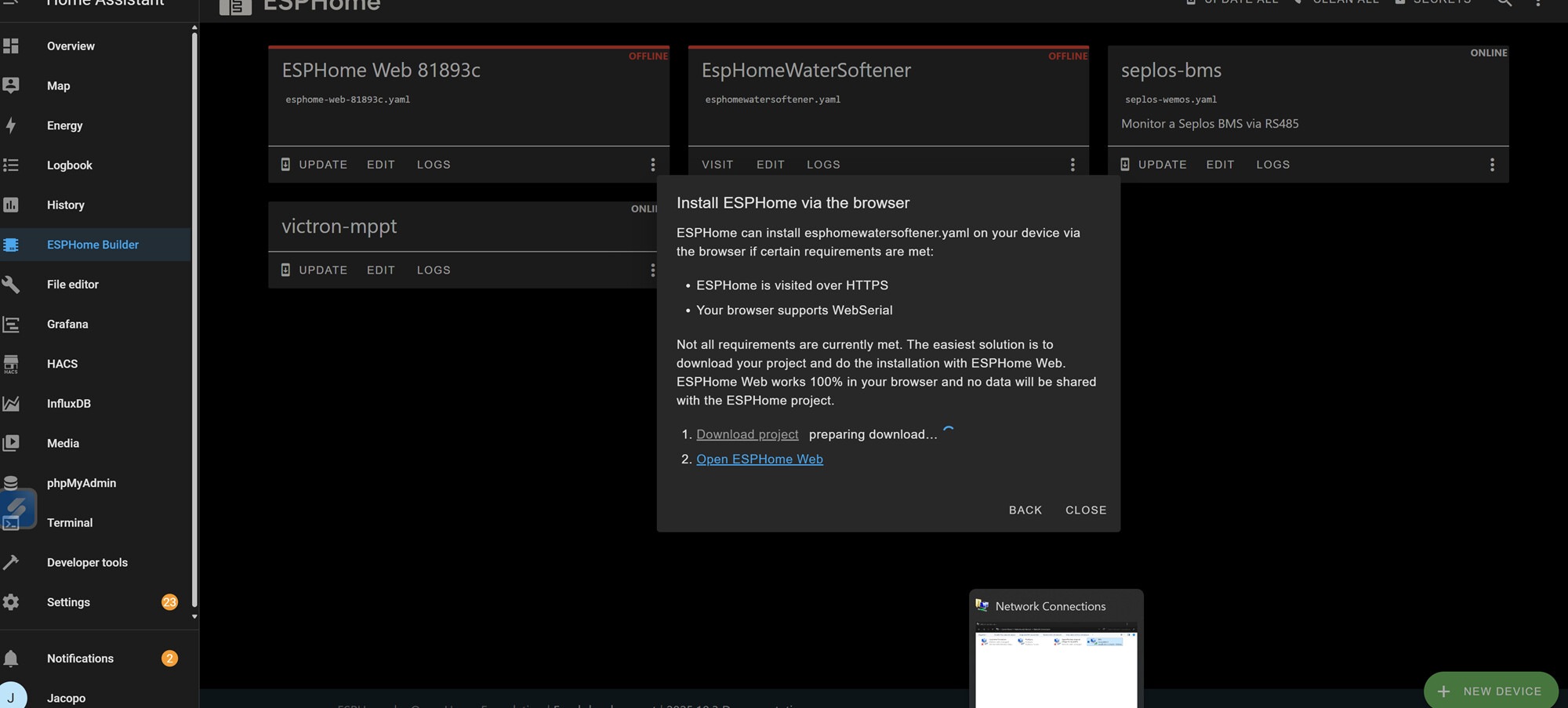This screenshot has width=1568, height=708.
Task: Open the Grafana sidebar icon
Action: point(11,324)
